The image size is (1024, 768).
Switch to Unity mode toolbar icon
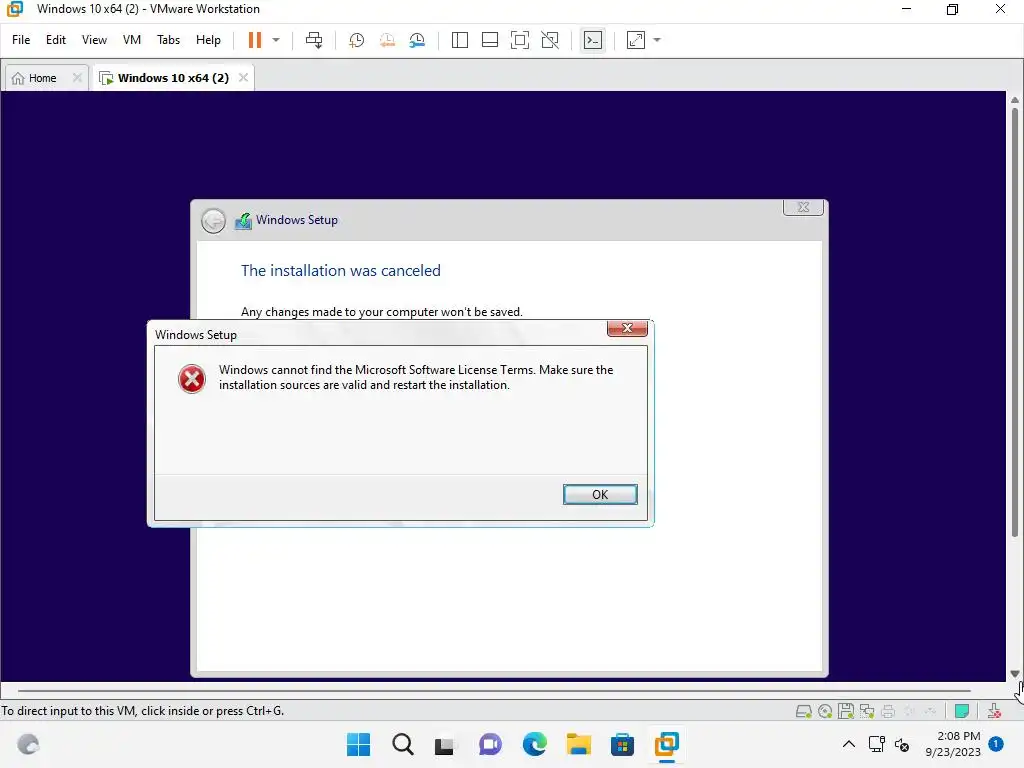pos(551,40)
